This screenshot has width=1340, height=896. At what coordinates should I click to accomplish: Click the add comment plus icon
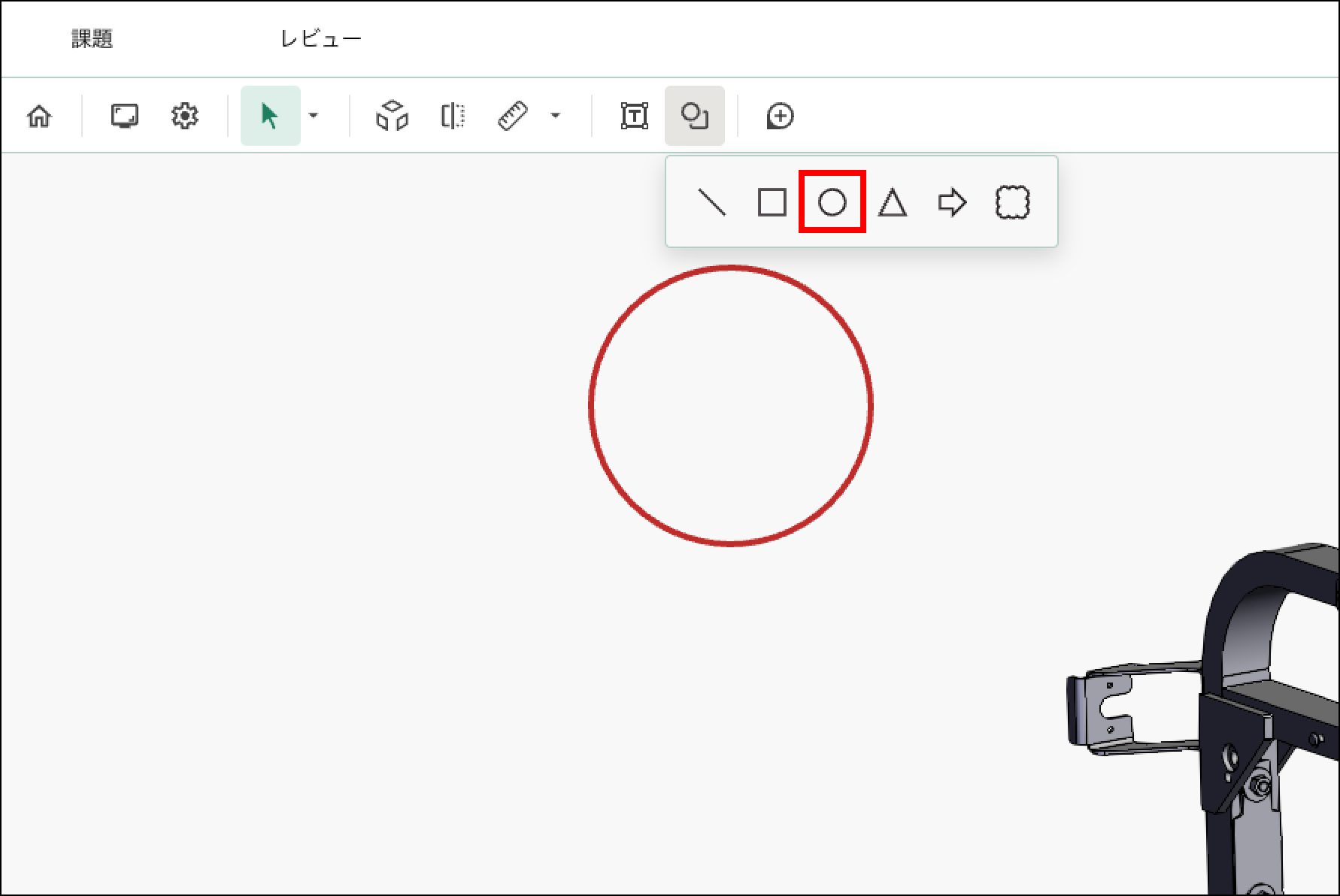[x=780, y=116]
